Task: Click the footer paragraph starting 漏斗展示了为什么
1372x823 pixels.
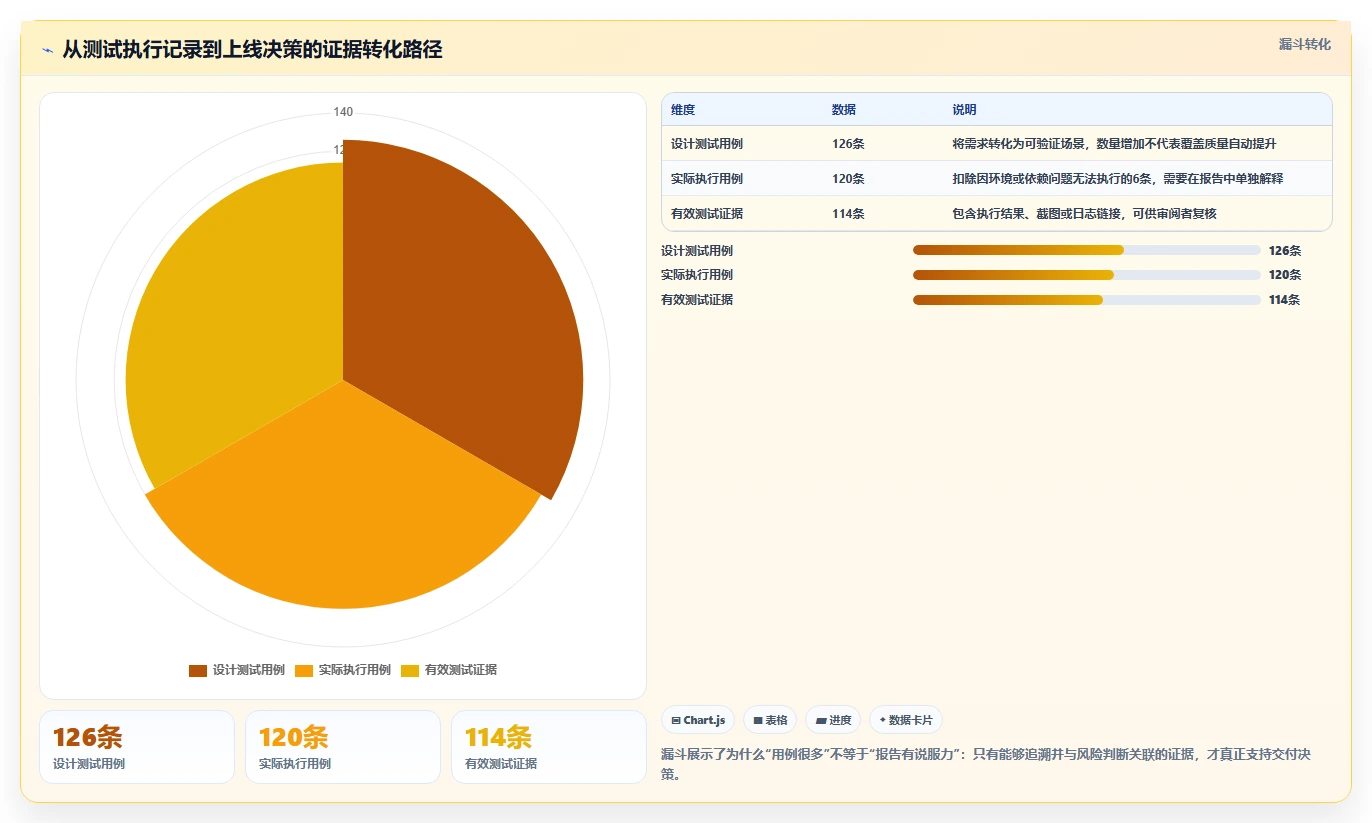Action: tap(986, 764)
